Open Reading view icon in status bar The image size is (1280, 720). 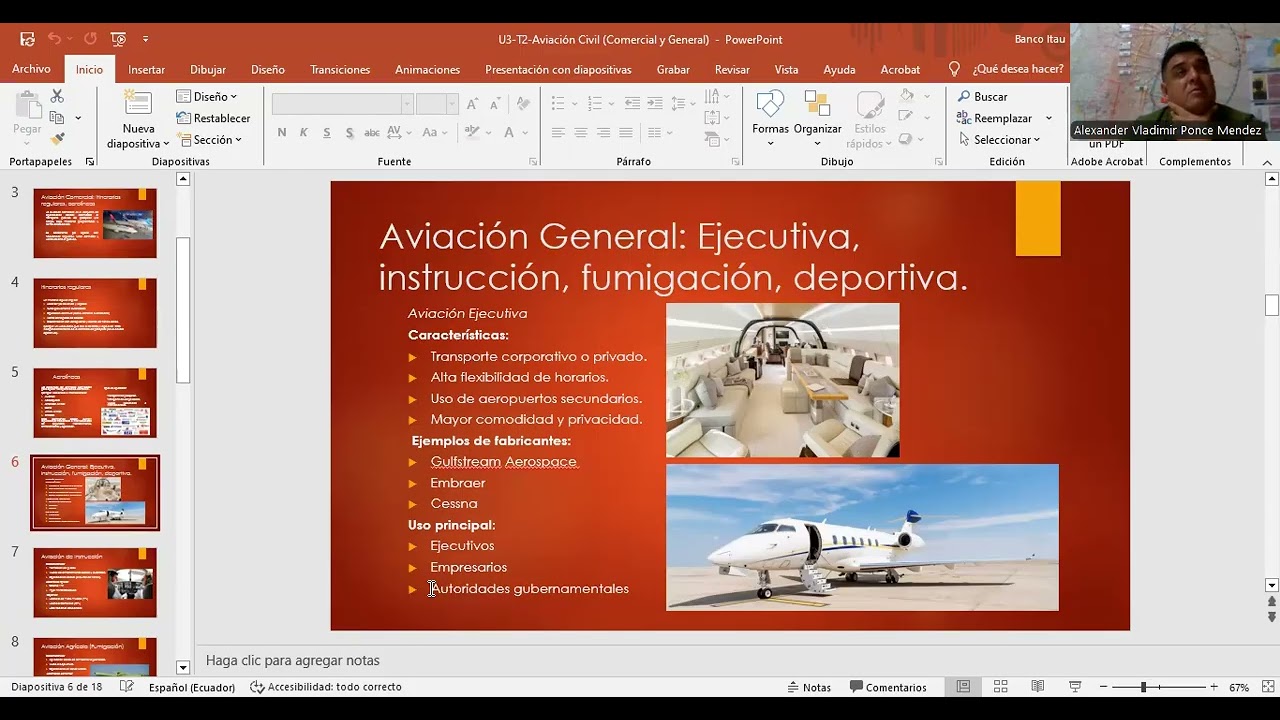pyautogui.click(x=1037, y=687)
